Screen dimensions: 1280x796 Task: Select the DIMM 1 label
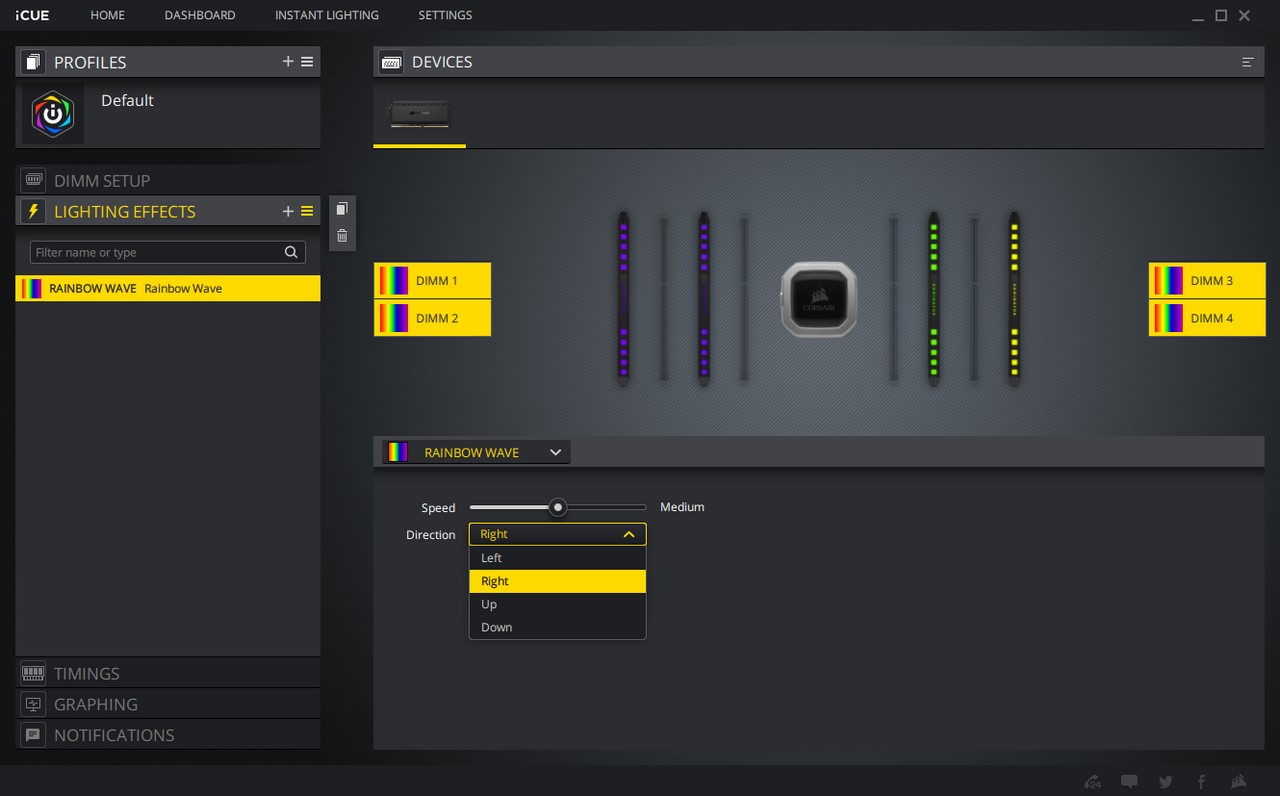pyautogui.click(x=432, y=281)
